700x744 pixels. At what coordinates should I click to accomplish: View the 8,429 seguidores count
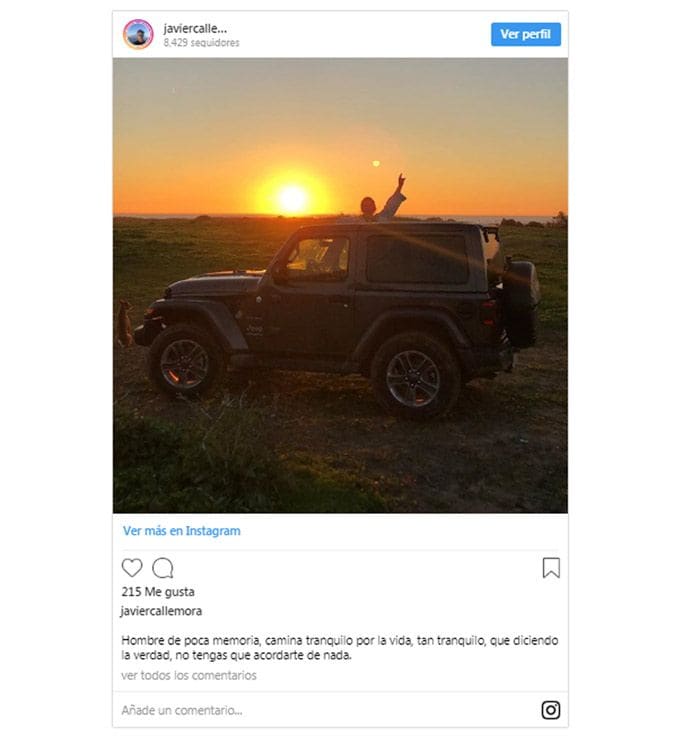201,43
